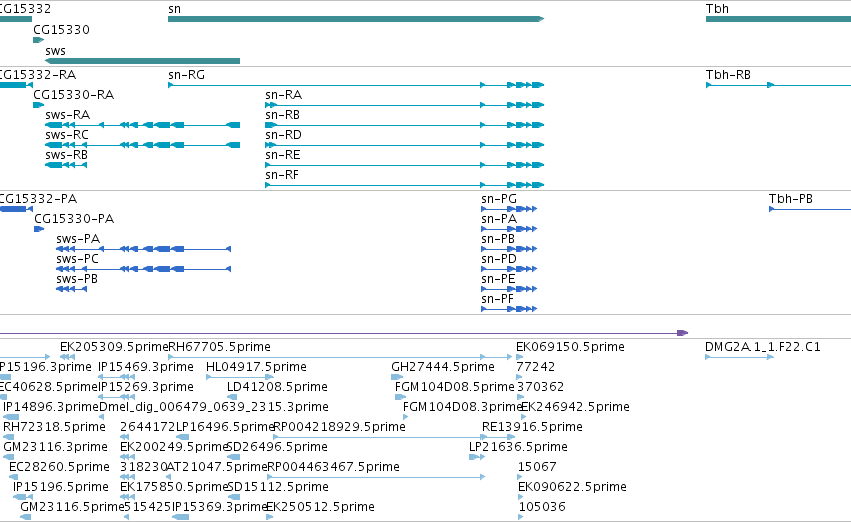Click the sn gene span bar

click(356, 19)
